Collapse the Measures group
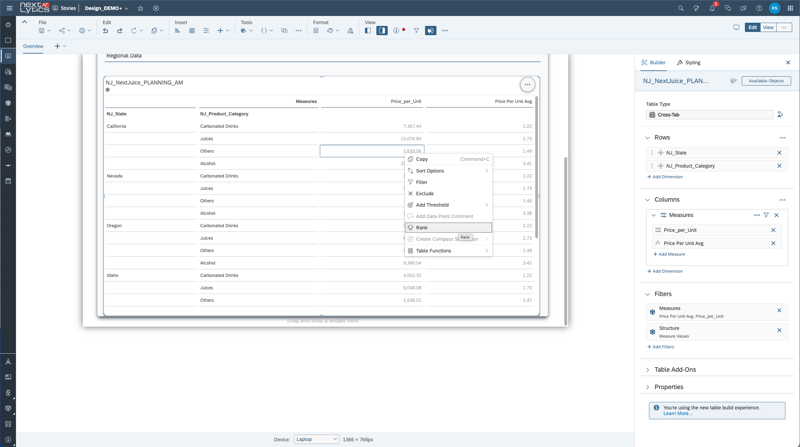Image resolution: width=800 pixels, height=447 pixels. (654, 215)
